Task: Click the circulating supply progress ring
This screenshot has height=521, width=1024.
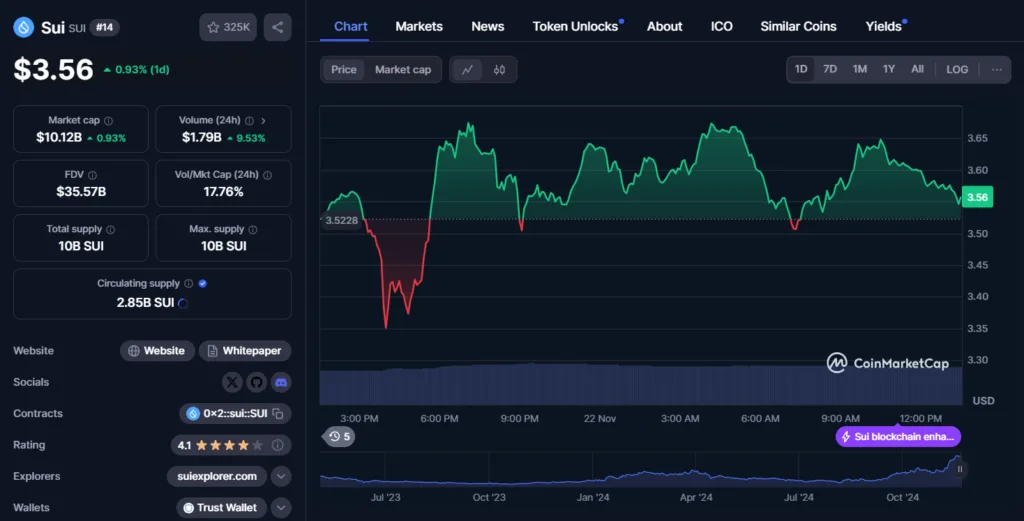Action: [183, 303]
